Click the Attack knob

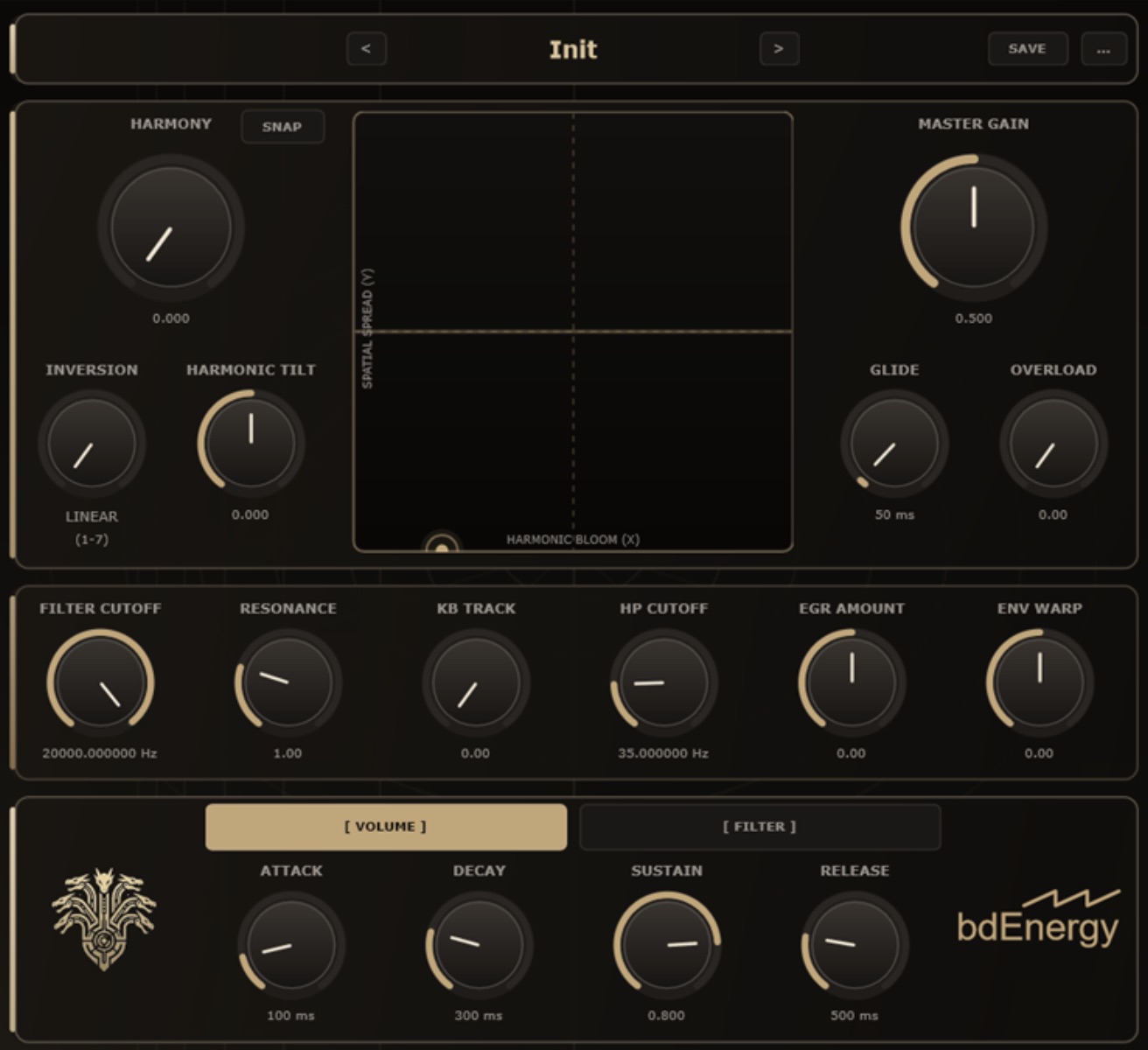[x=291, y=945]
